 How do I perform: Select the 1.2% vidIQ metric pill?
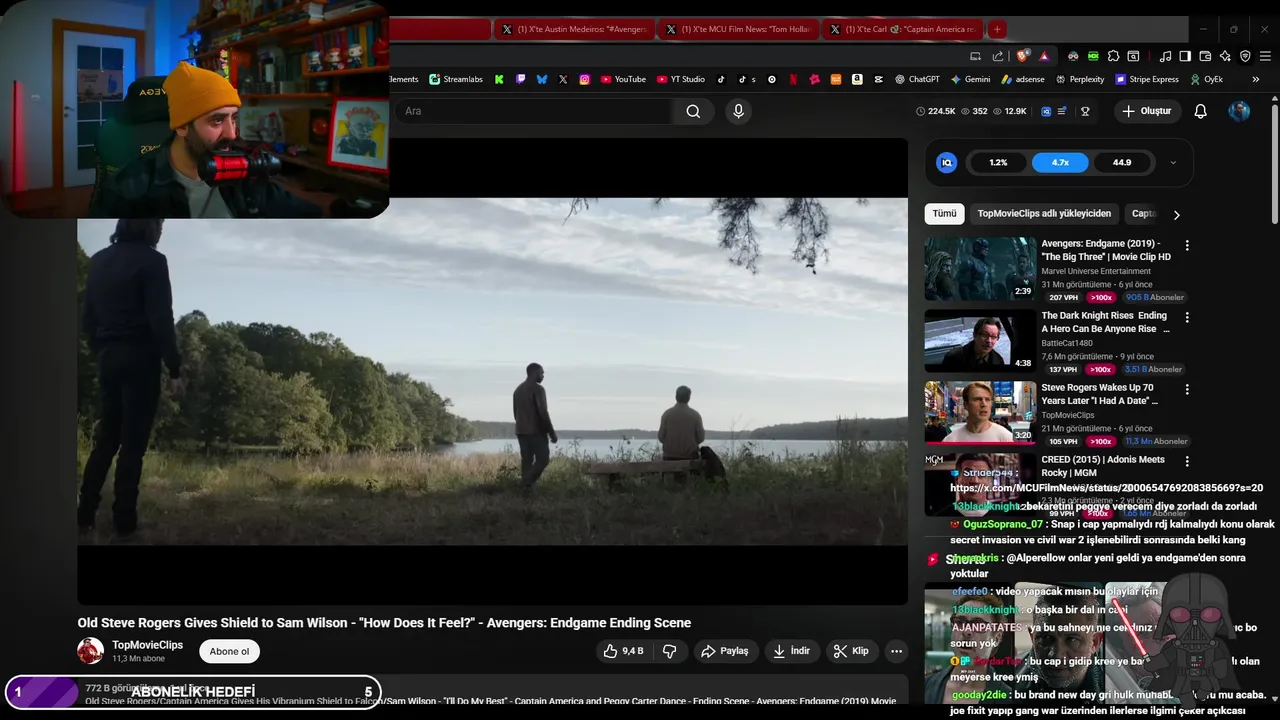pyautogui.click(x=998, y=162)
